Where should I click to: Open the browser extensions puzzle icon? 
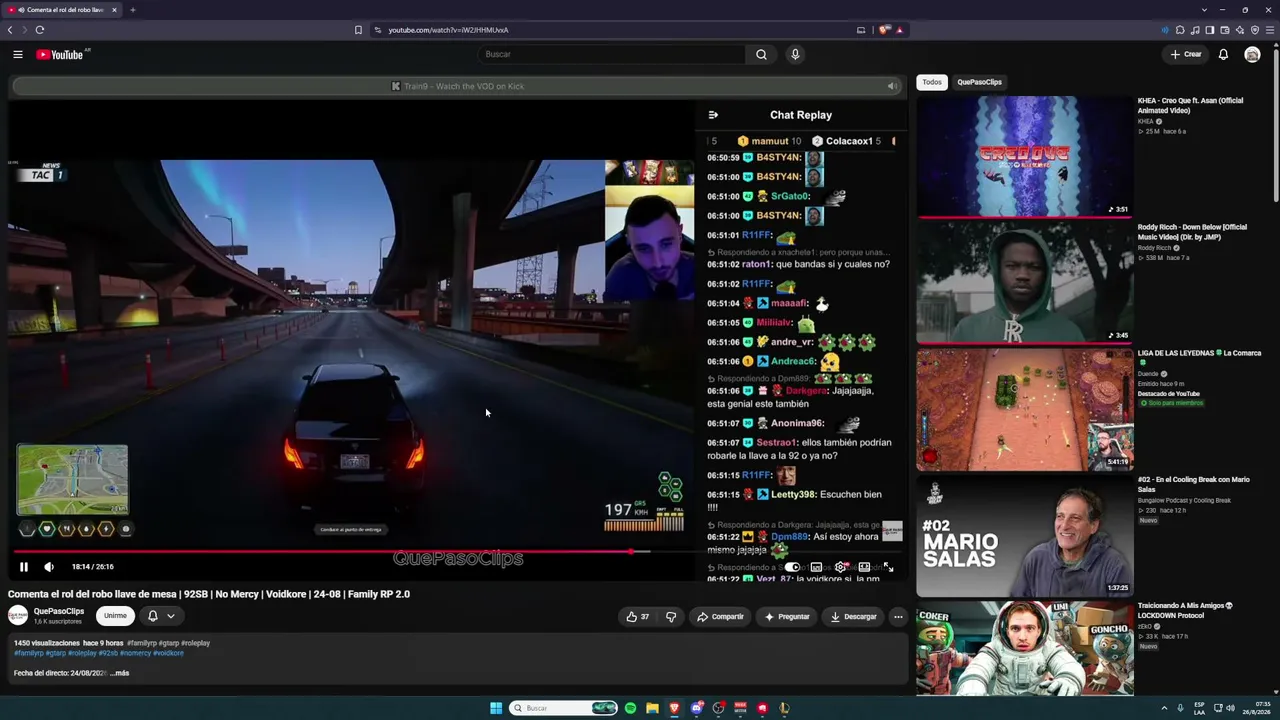1180,30
